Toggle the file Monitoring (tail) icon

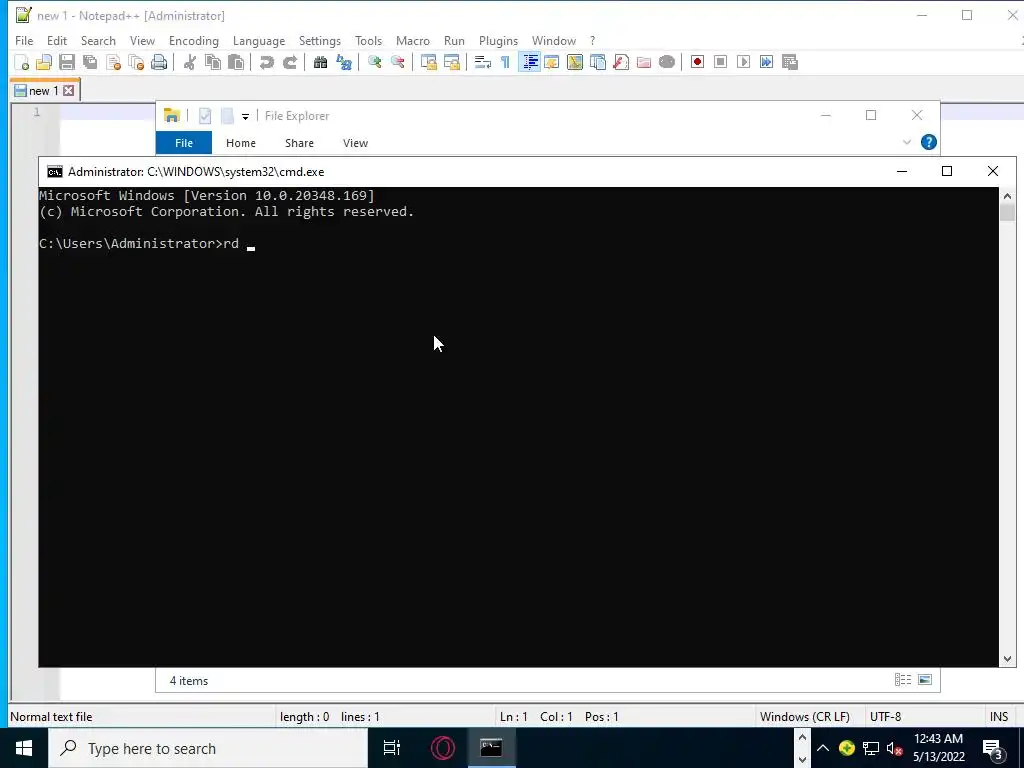click(667, 62)
